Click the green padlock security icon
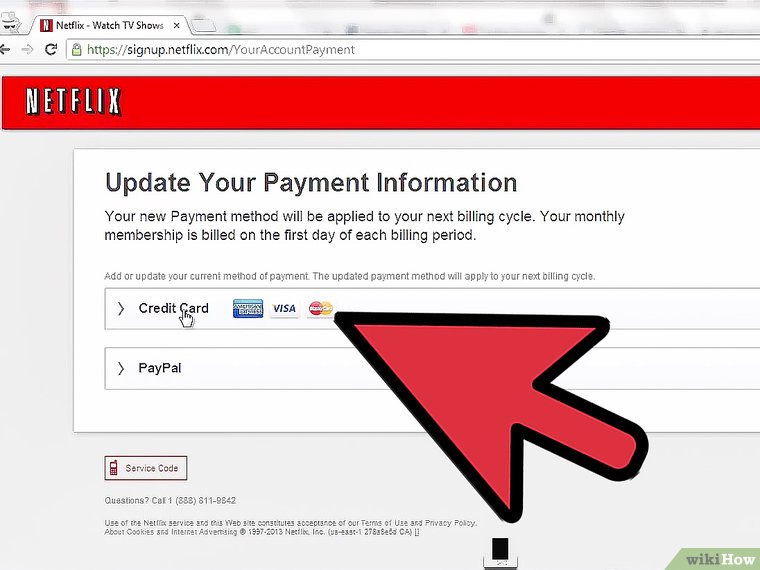 [77, 49]
